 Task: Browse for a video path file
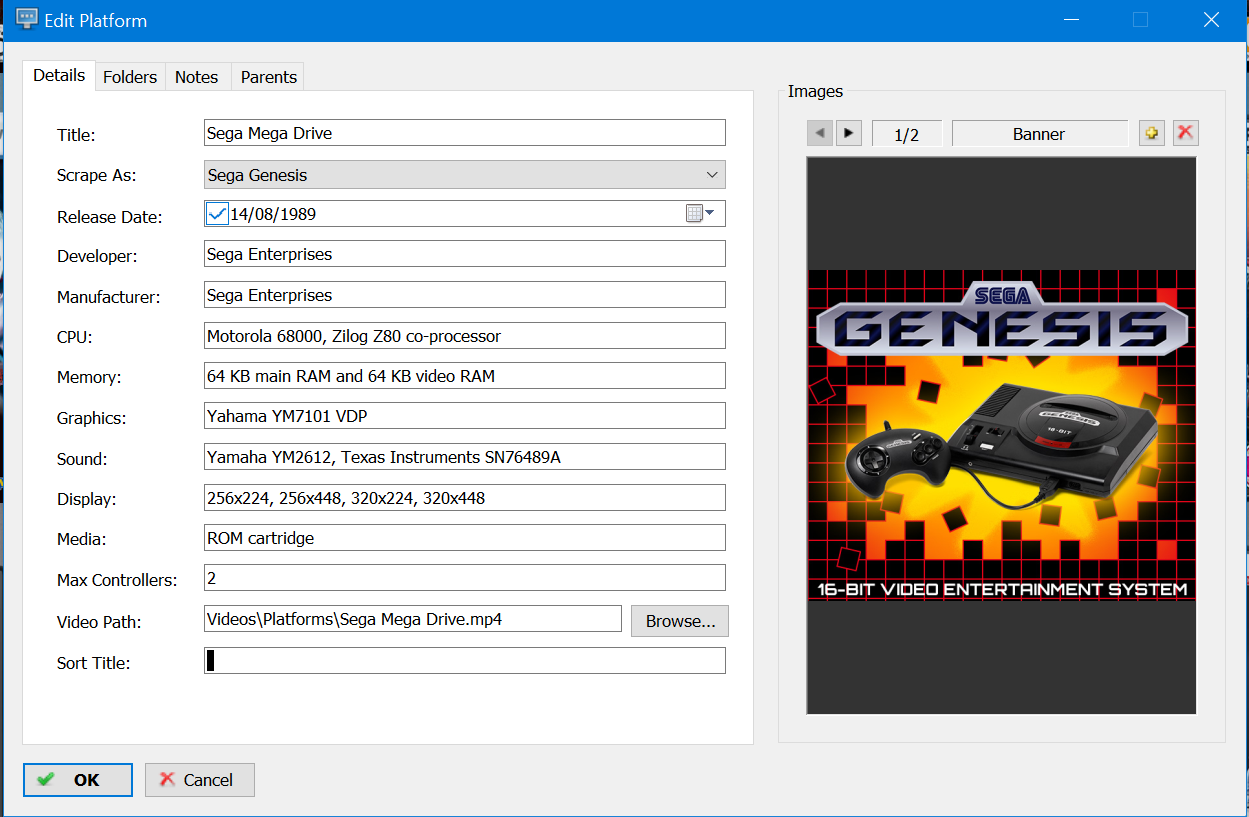(x=680, y=621)
